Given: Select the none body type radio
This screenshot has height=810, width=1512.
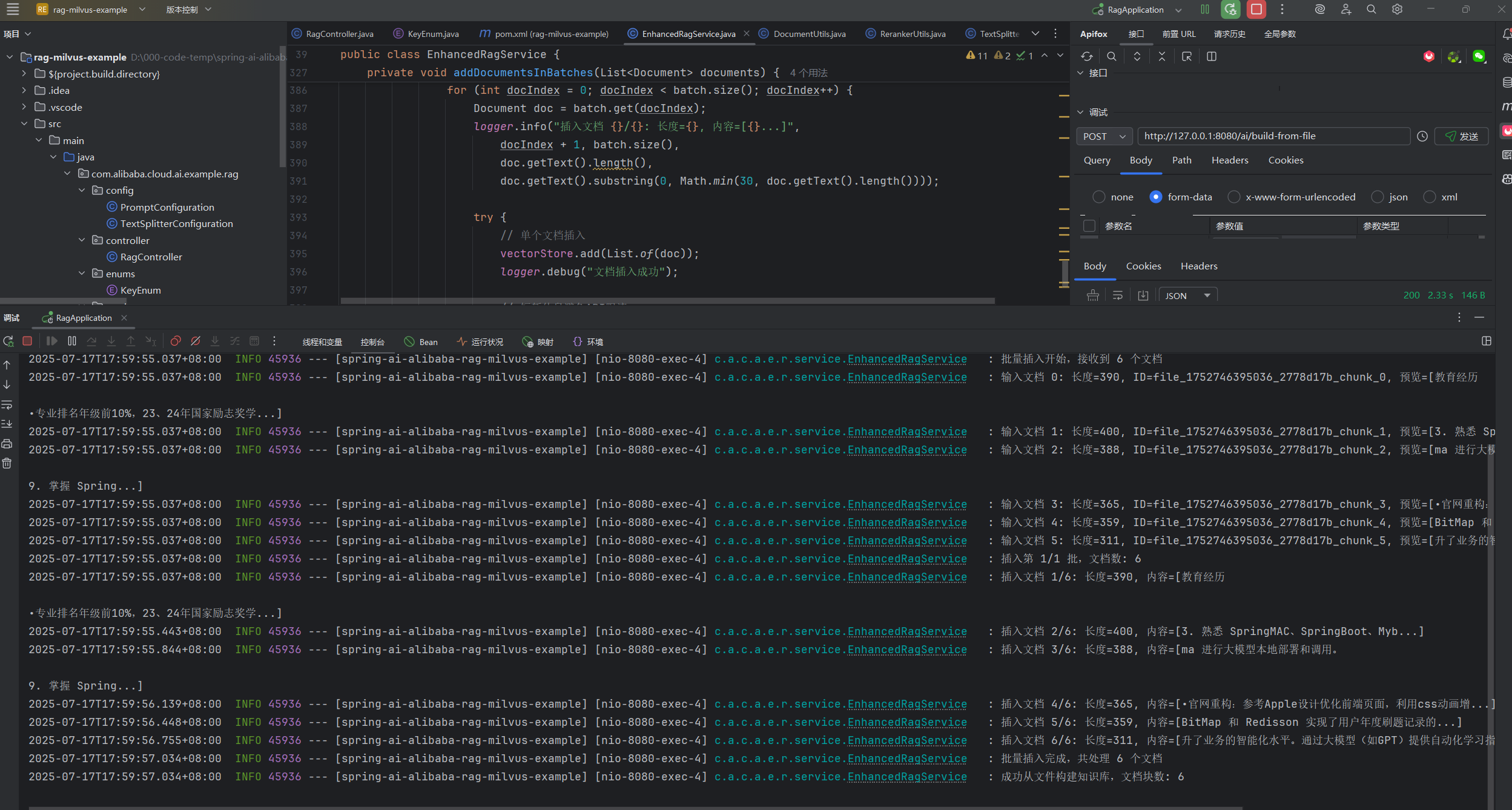Looking at the screenshot, I should click(x=1098, y=197).
